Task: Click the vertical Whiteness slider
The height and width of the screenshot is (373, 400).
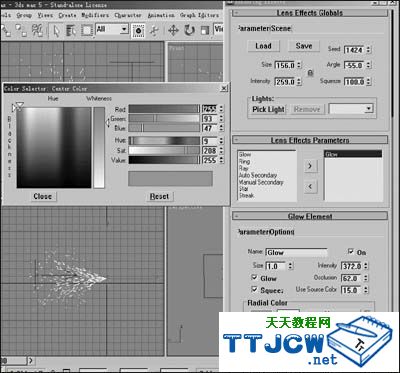Action: [99, 147]
